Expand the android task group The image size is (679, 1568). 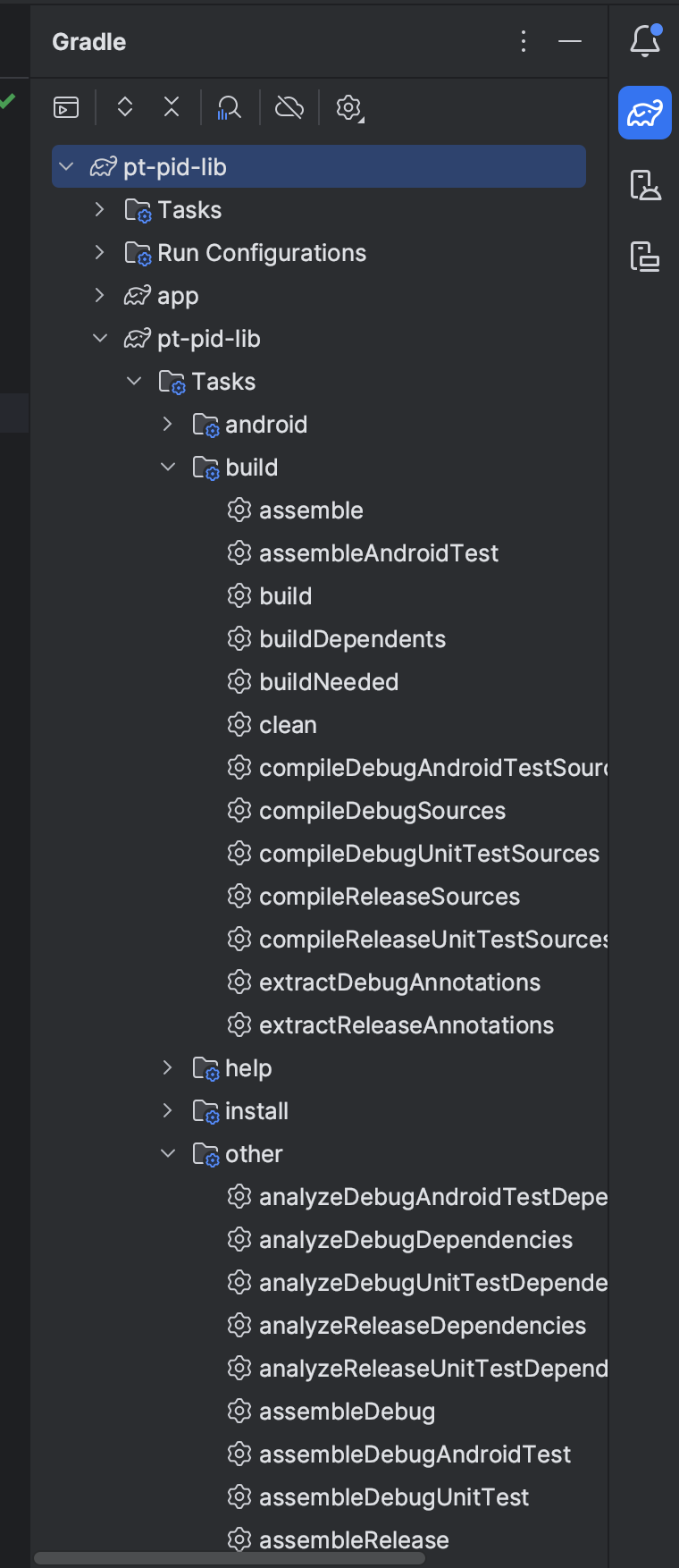pyautogui.click(x=168, y=425)
